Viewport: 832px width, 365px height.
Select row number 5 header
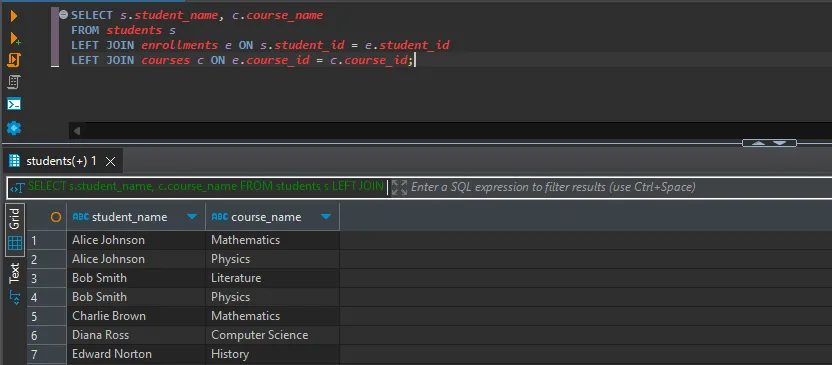pos(47,316)
